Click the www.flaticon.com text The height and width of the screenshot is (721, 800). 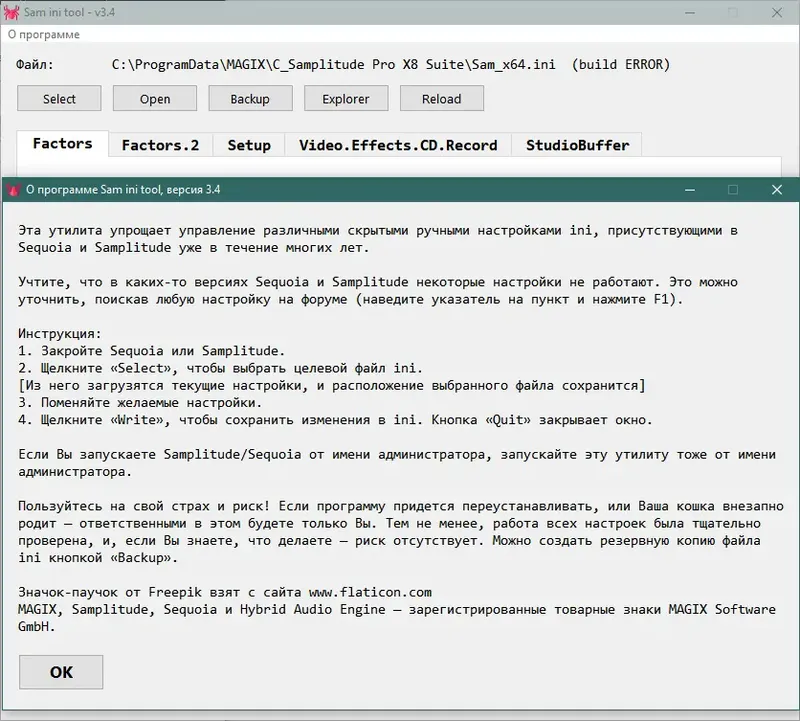pyautogui.click(x=370, y=592)
